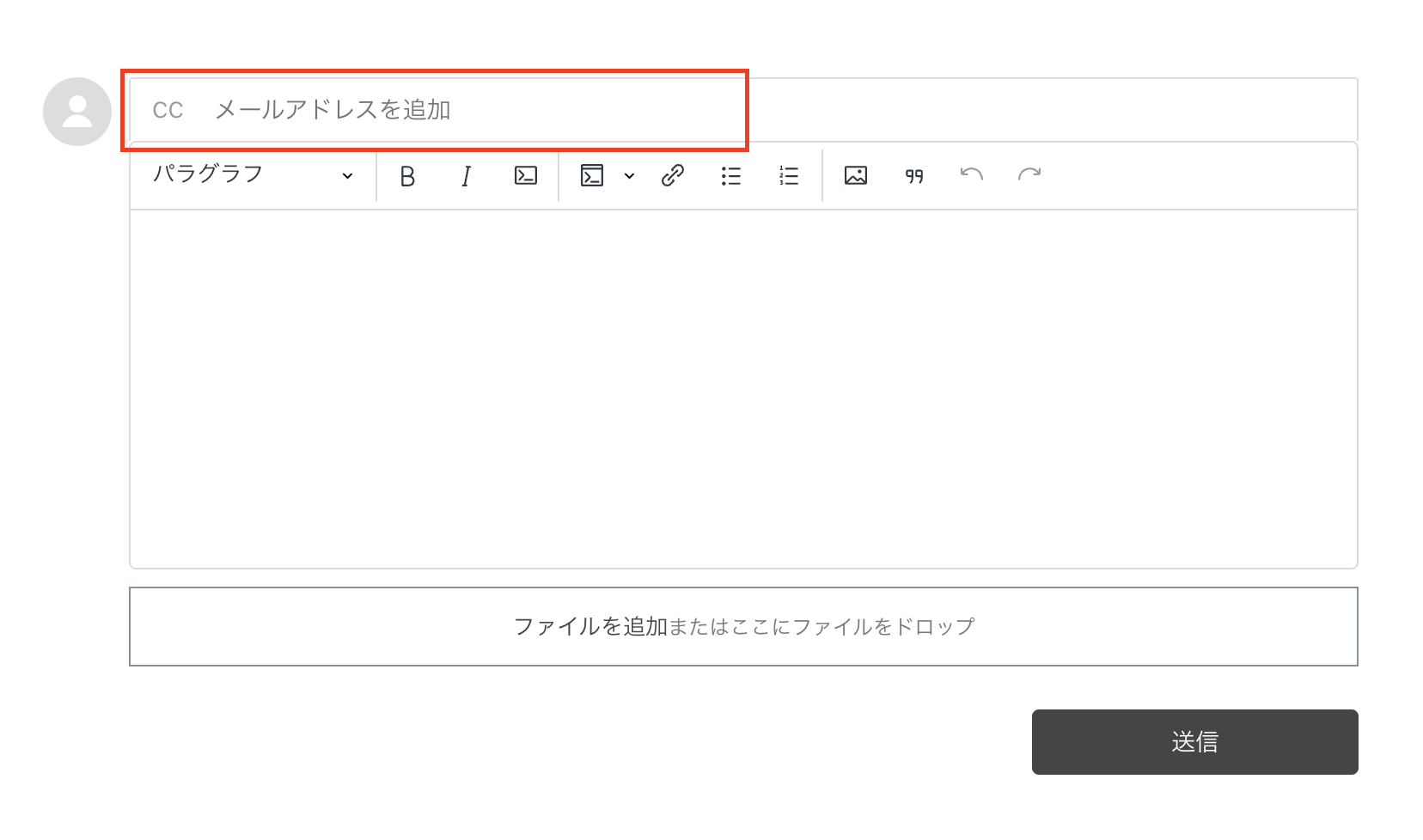Toggle bold formatting
The height and width of the screenshot is (840, 1423).
tap(407, 175)
